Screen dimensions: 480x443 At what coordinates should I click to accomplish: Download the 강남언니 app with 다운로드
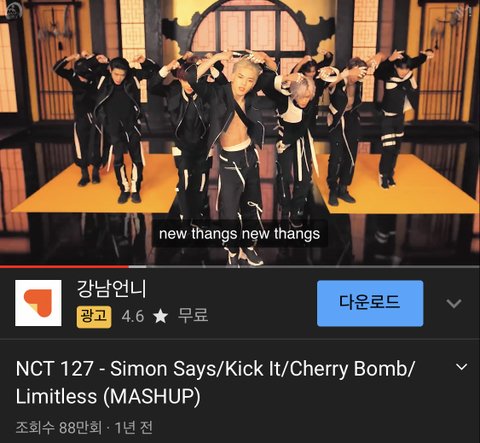(x=370, y=303)
